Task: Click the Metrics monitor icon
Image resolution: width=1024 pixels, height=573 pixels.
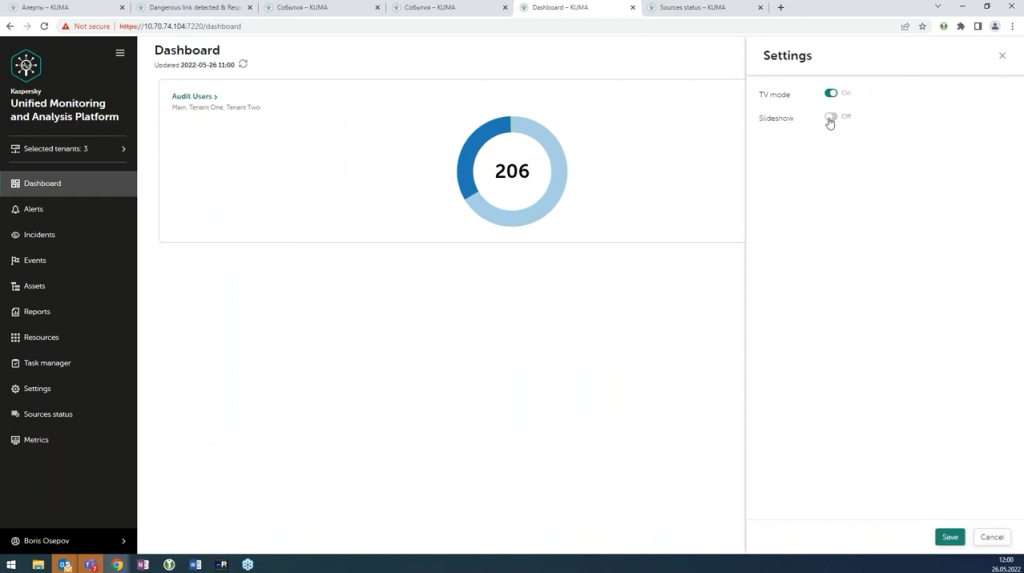Action: [15, 440]
